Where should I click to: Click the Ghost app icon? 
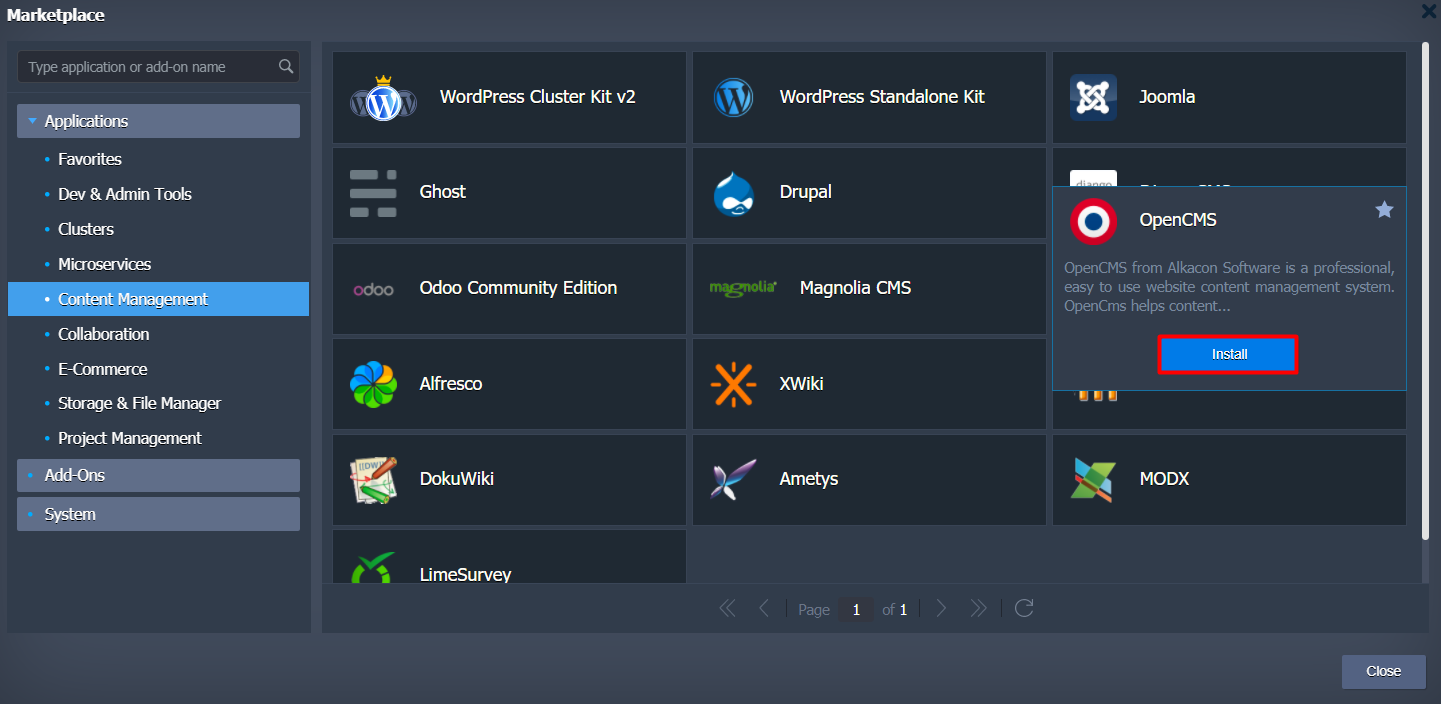click(x=373, y=193)
